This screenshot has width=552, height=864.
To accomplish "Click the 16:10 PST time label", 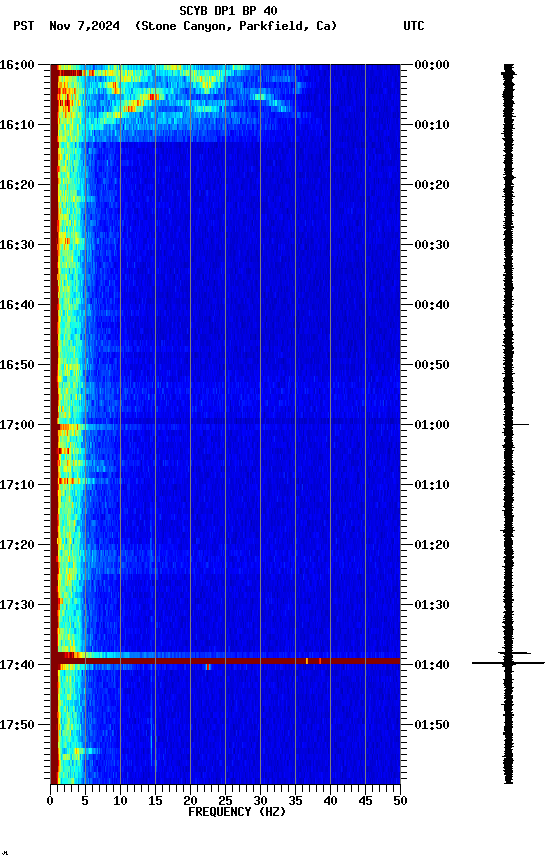I will tap(17, 125).
